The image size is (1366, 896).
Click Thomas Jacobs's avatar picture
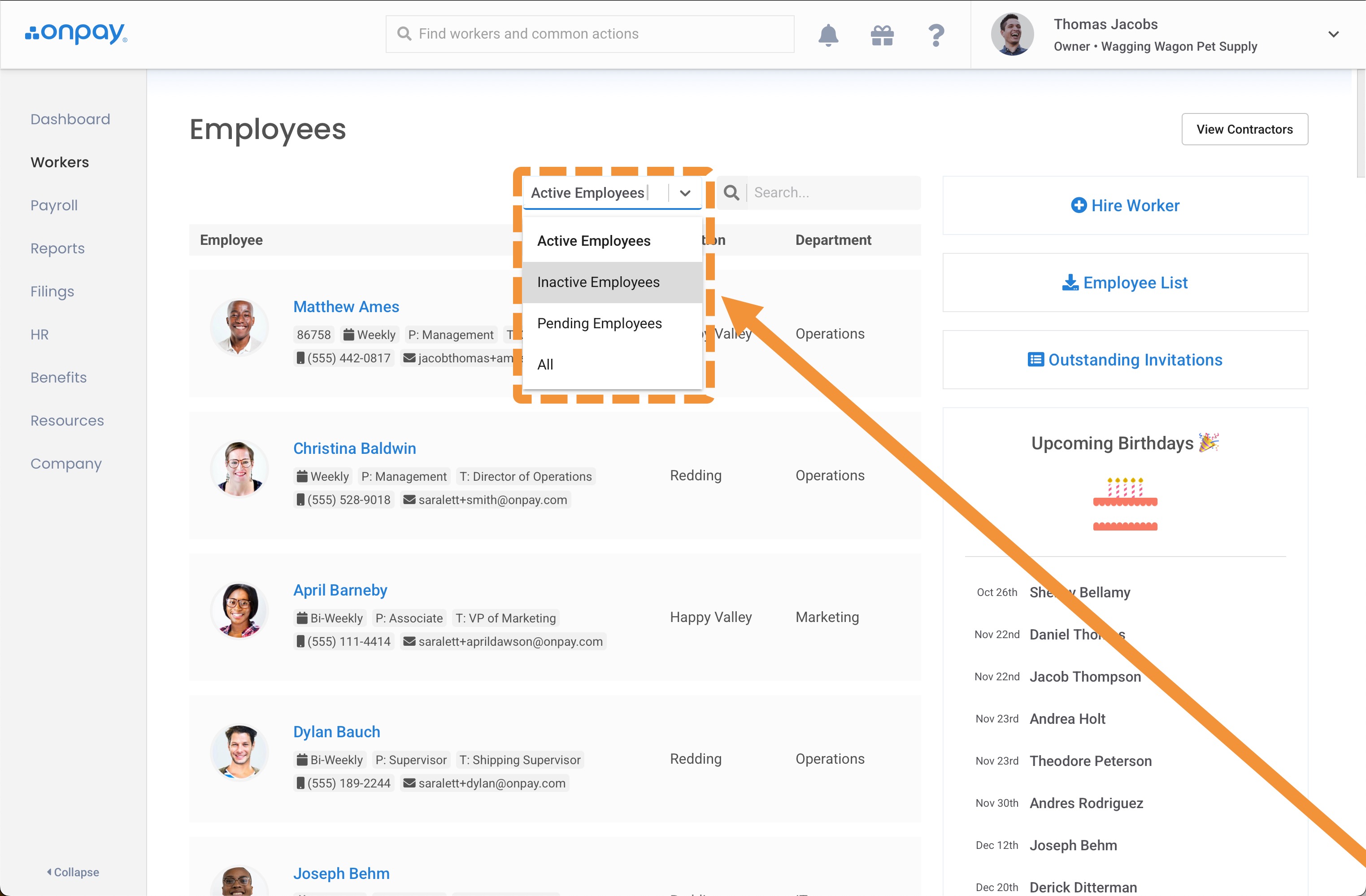pyautogui.click(x=1012, y=35)
